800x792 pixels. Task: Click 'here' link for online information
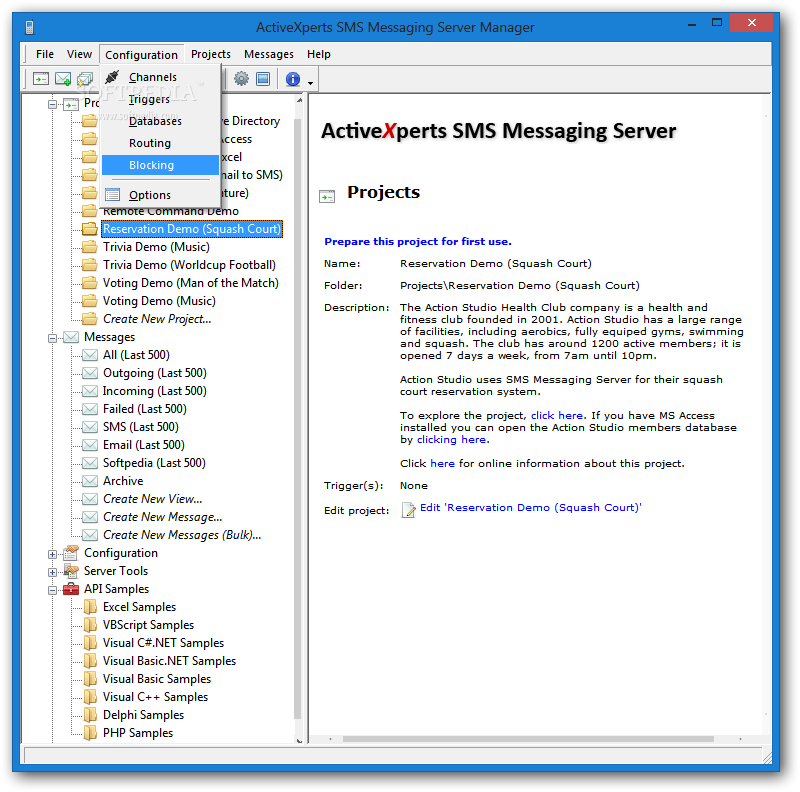point(442,463)
